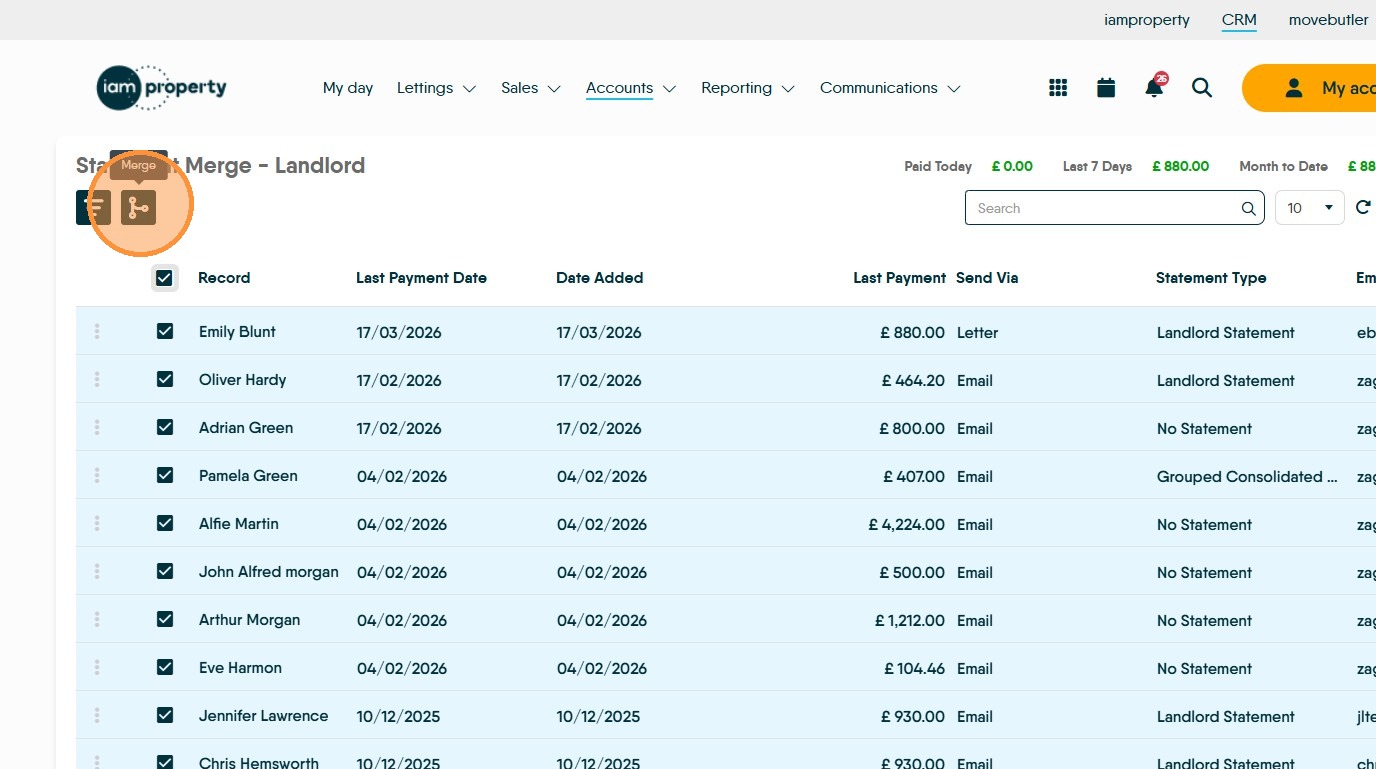Expand the Accounts menu
Image resolution: width=1376 pixels, height=769 pixels.
pyautogui.click(x=631, y=88)
